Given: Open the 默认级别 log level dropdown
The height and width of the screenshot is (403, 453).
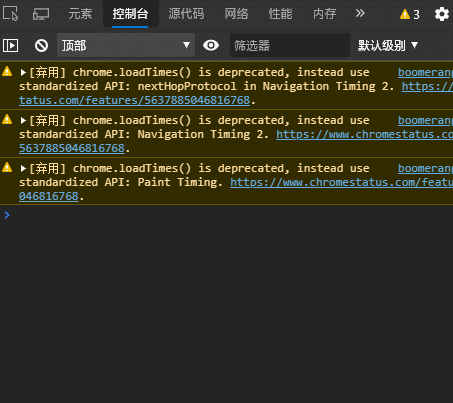Looking at the screenshot, I should (388, 45).
